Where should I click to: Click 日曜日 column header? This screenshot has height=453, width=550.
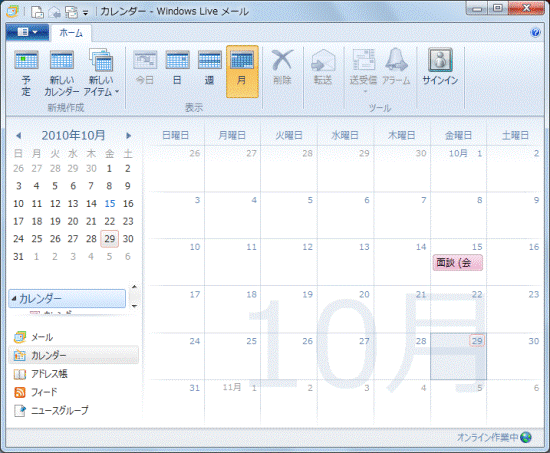[175, 135]
